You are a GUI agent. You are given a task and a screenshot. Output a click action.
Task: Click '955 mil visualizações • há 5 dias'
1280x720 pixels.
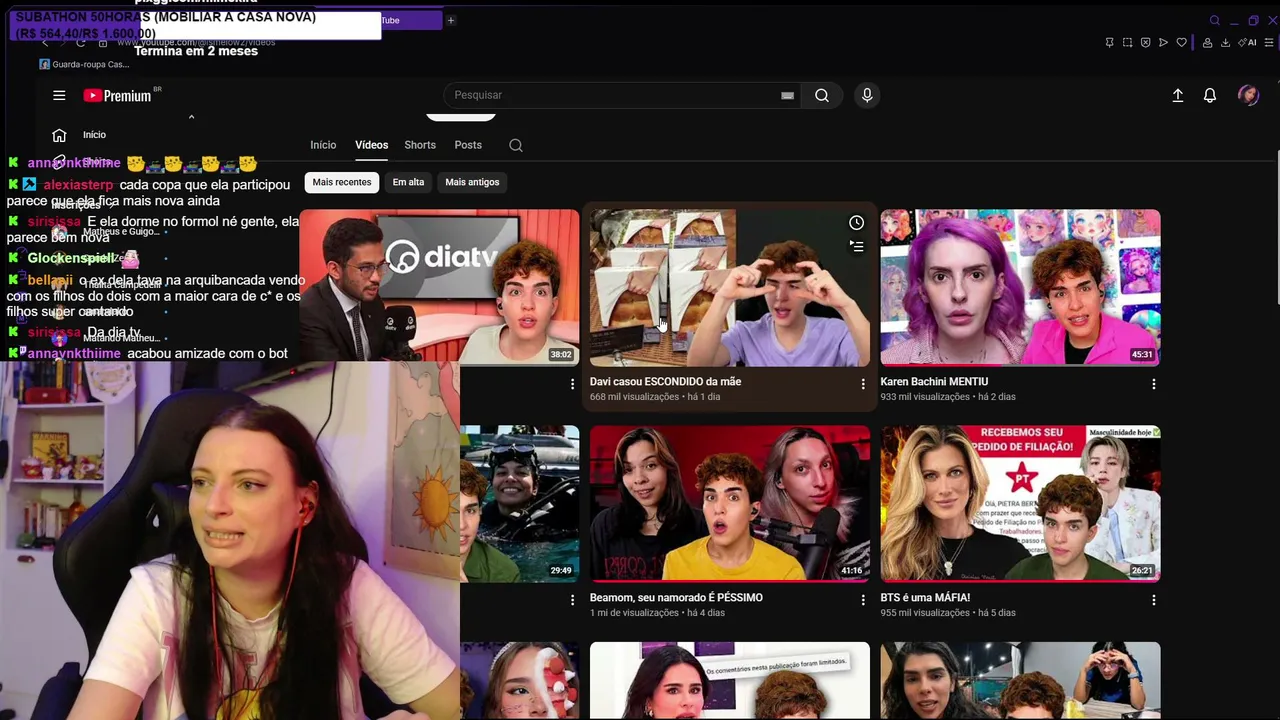[x=948, y=613]
